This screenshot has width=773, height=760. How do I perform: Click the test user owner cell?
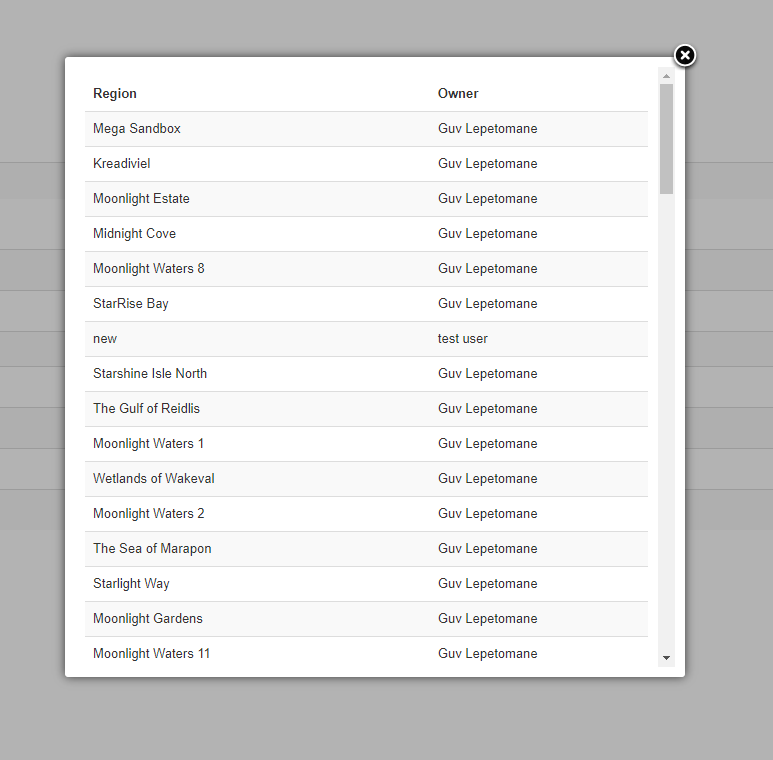tap(462, 339)
